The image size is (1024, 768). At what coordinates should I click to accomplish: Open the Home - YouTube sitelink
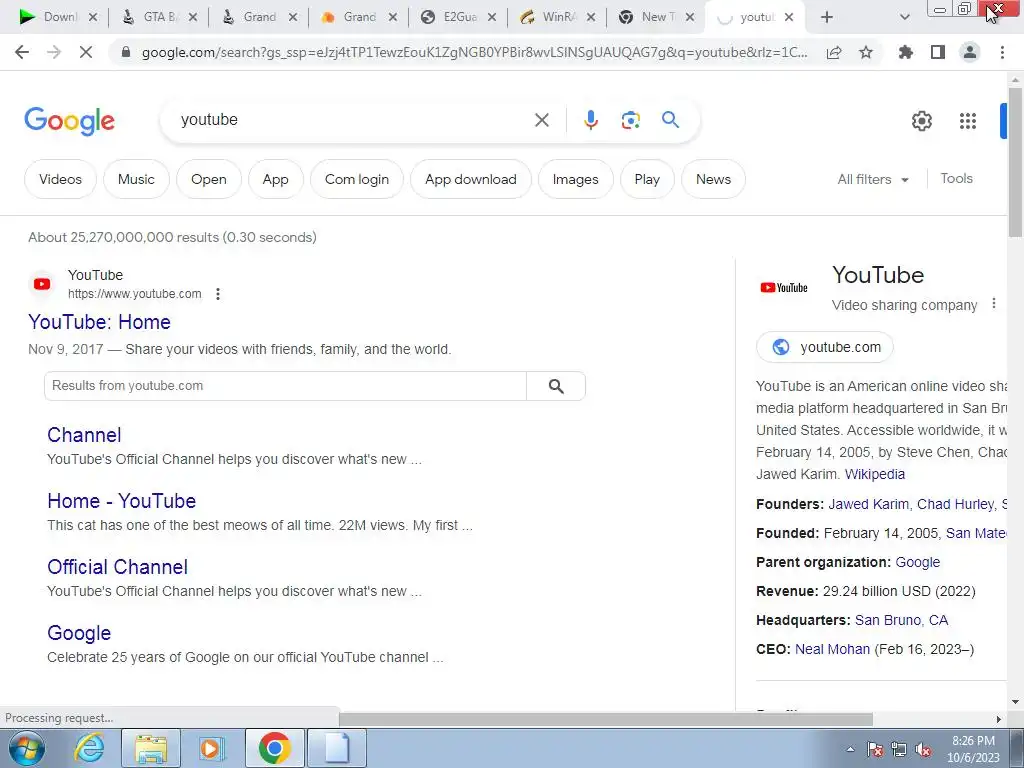point(121,501)
